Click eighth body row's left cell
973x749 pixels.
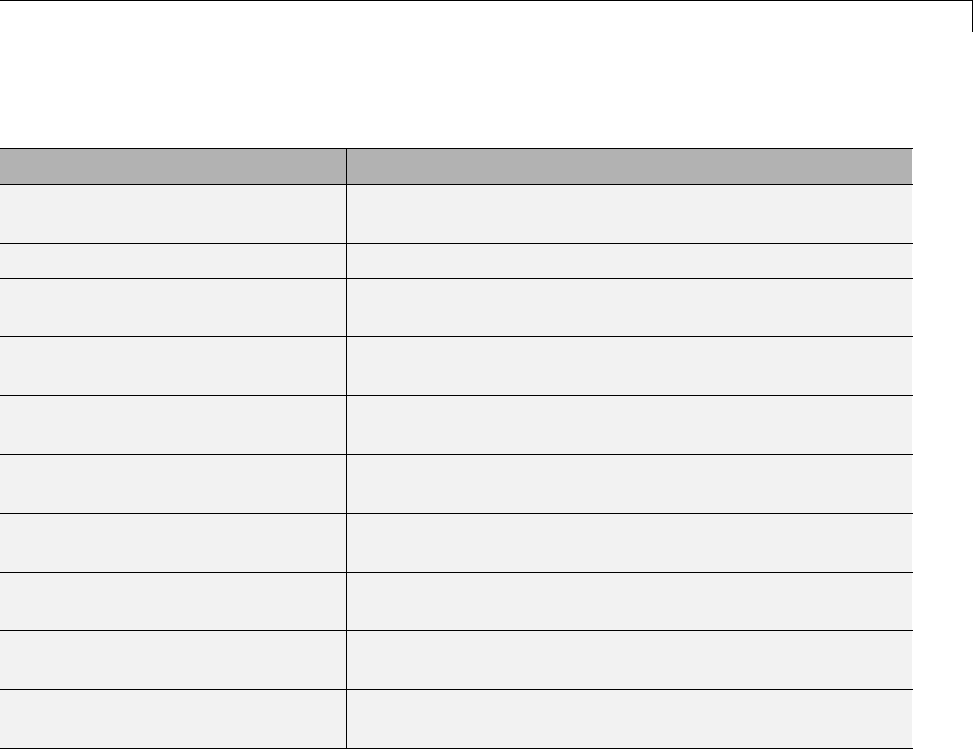click(172, 600)
